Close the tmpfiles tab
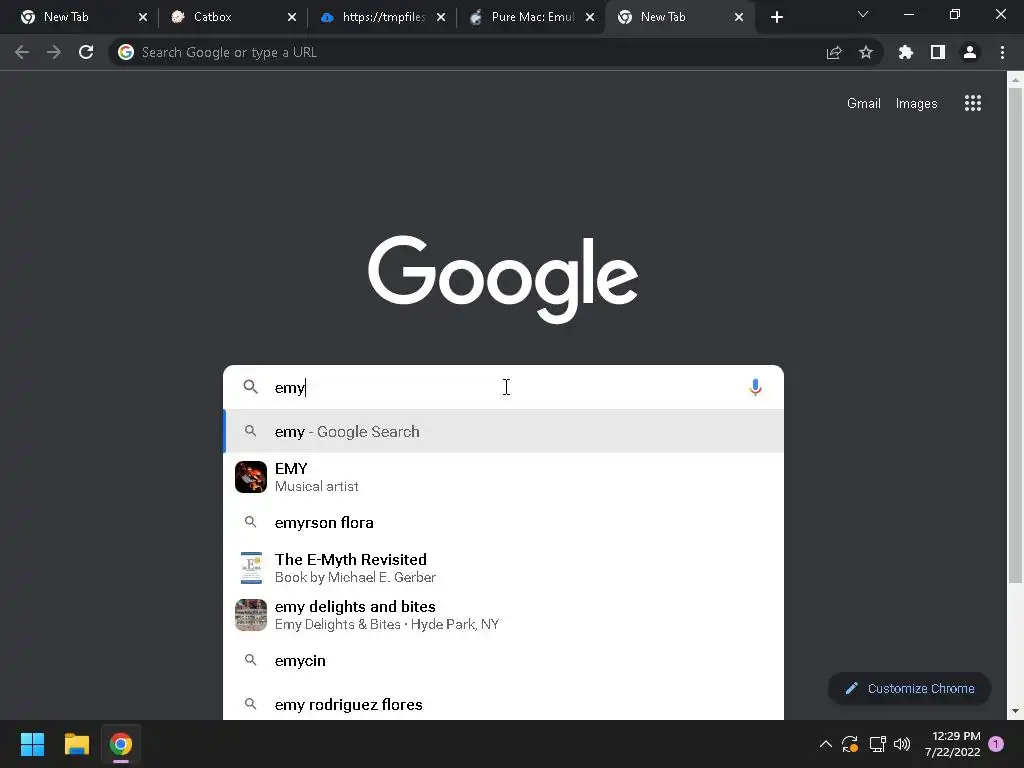Screen dimensions: 1024x768 click(441, 17)
